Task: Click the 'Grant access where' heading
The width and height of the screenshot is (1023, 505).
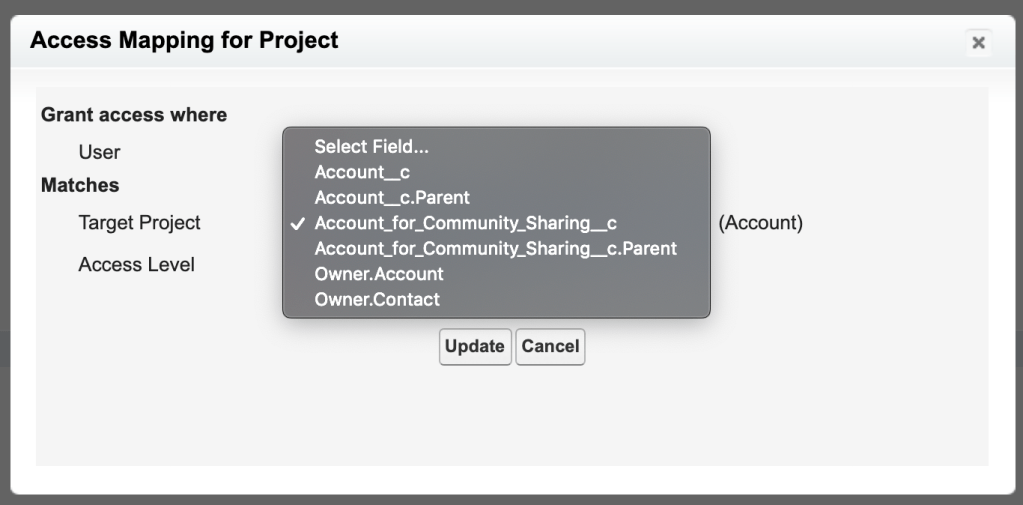Action: [134, 115]
